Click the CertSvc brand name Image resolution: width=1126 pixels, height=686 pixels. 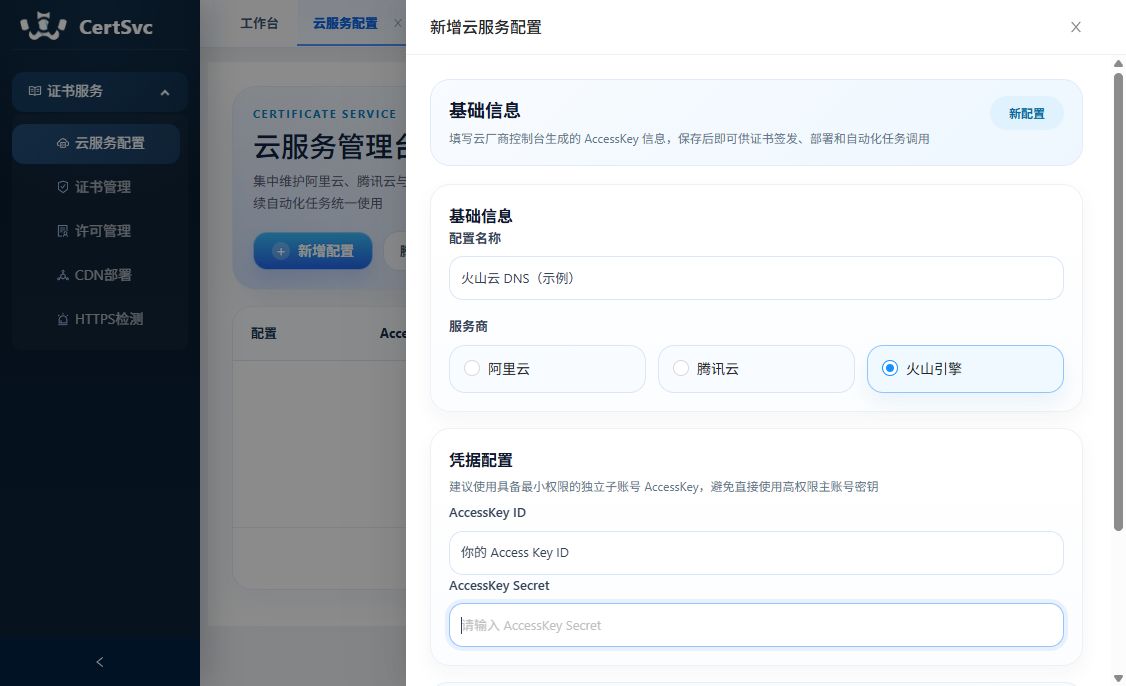click(116, 27)
